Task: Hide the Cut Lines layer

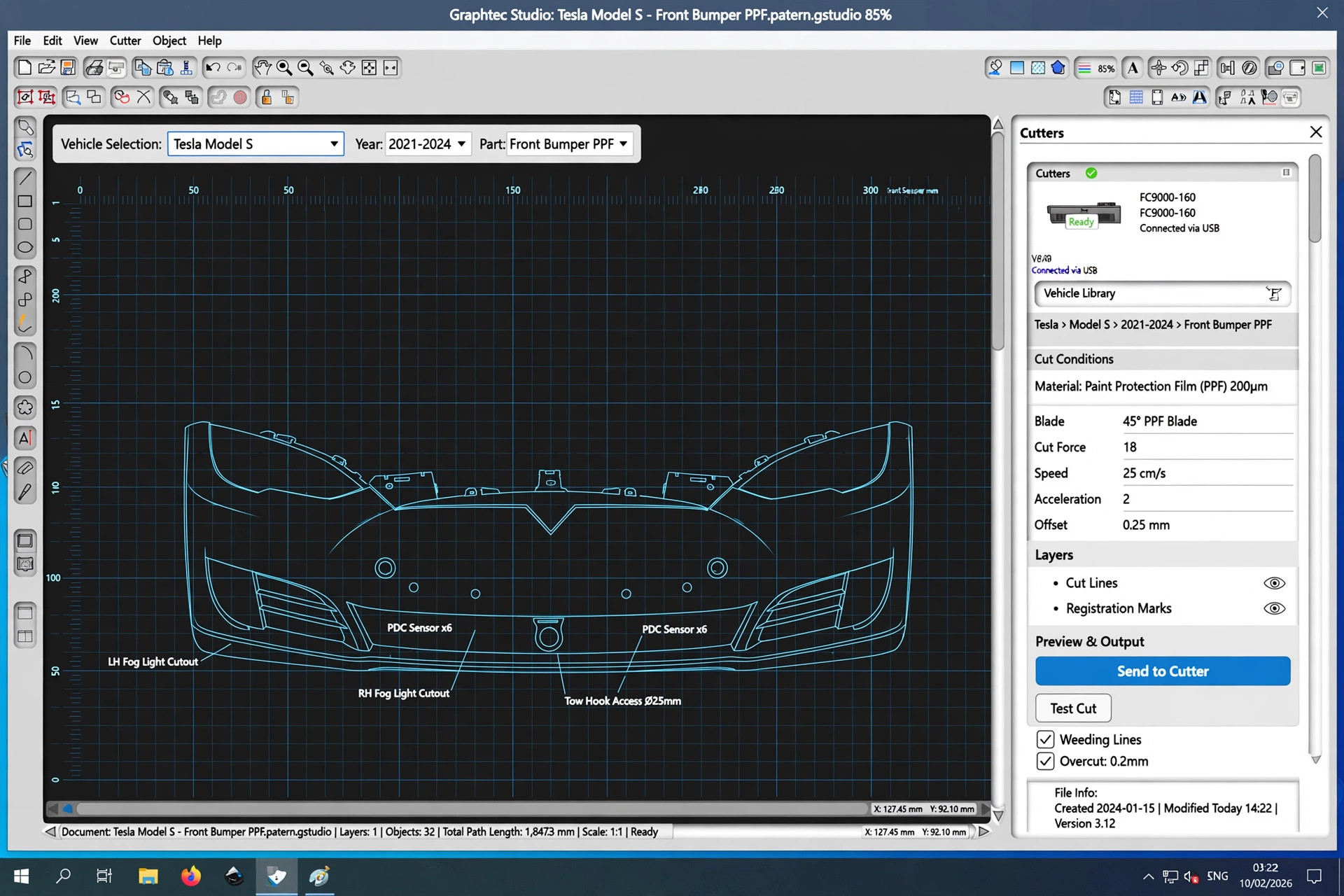Action: coord(1274,583)
